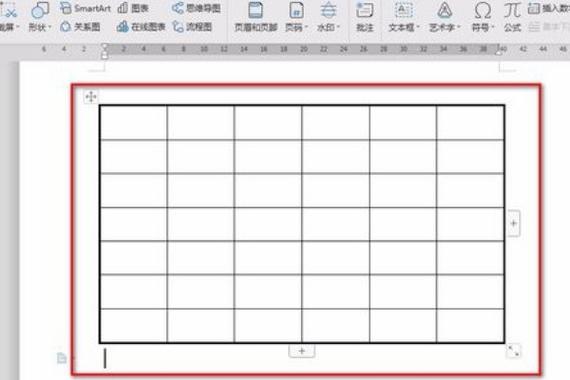Click the table move handle icon

(x=91, y=97)
